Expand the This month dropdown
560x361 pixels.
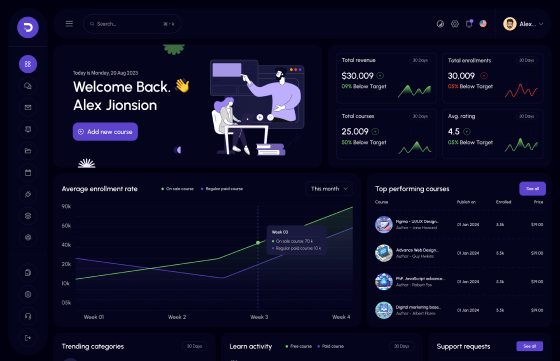pyautogui.click(x=329, y=189)
